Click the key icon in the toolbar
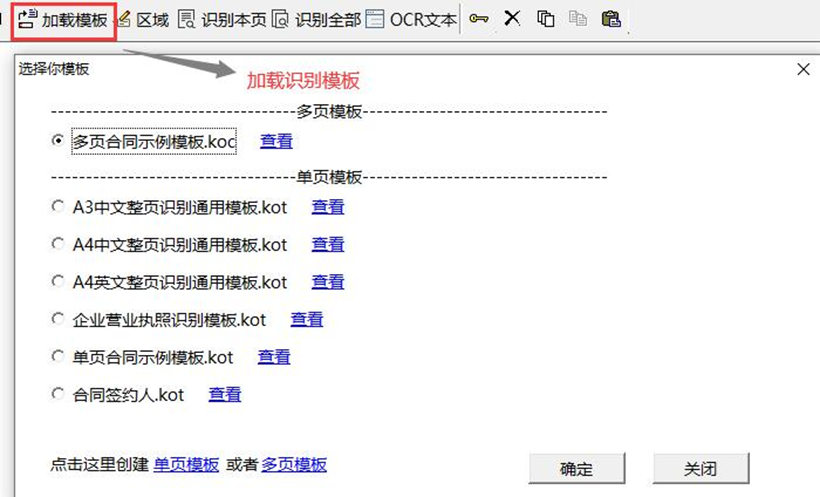This screenshot has width=820, height=497. point(479,19)
